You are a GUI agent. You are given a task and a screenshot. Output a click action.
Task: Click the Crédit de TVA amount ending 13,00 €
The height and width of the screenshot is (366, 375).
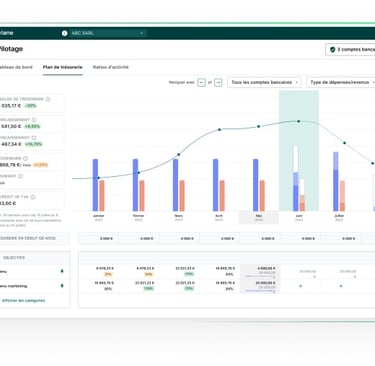coord(8,203)
